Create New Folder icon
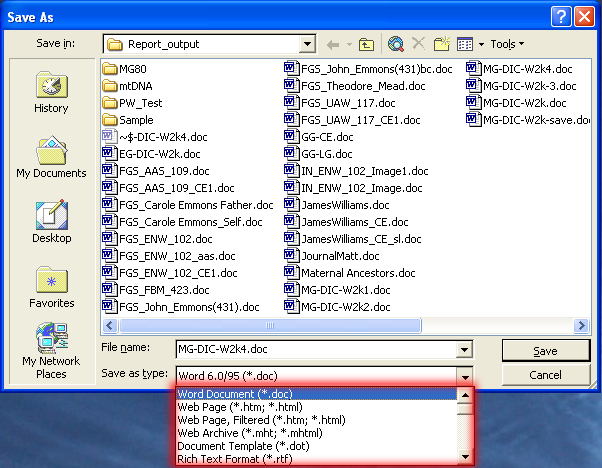The height and width of the screenshot is (468, 602). click(442, 44)
